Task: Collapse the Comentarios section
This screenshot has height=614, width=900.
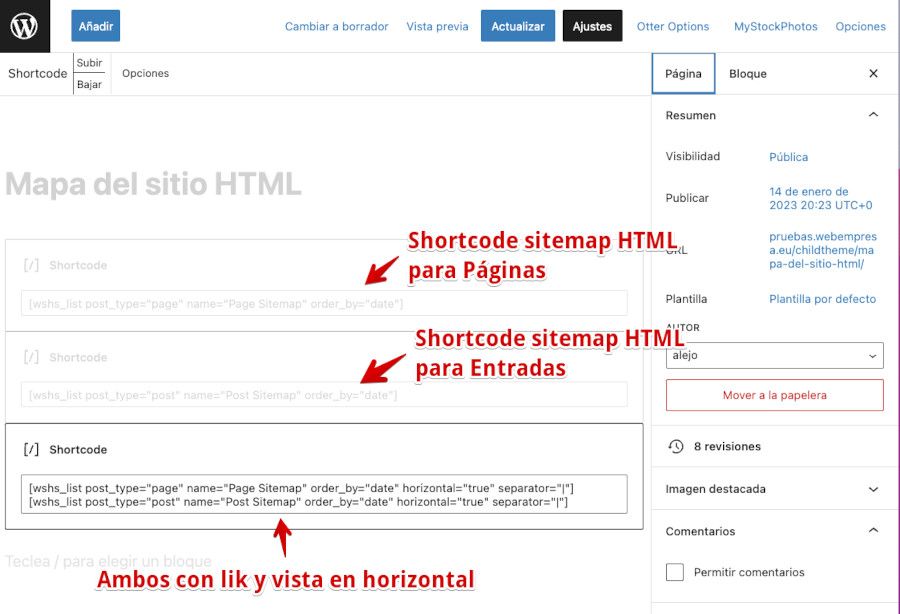Action: click(775, 531)
